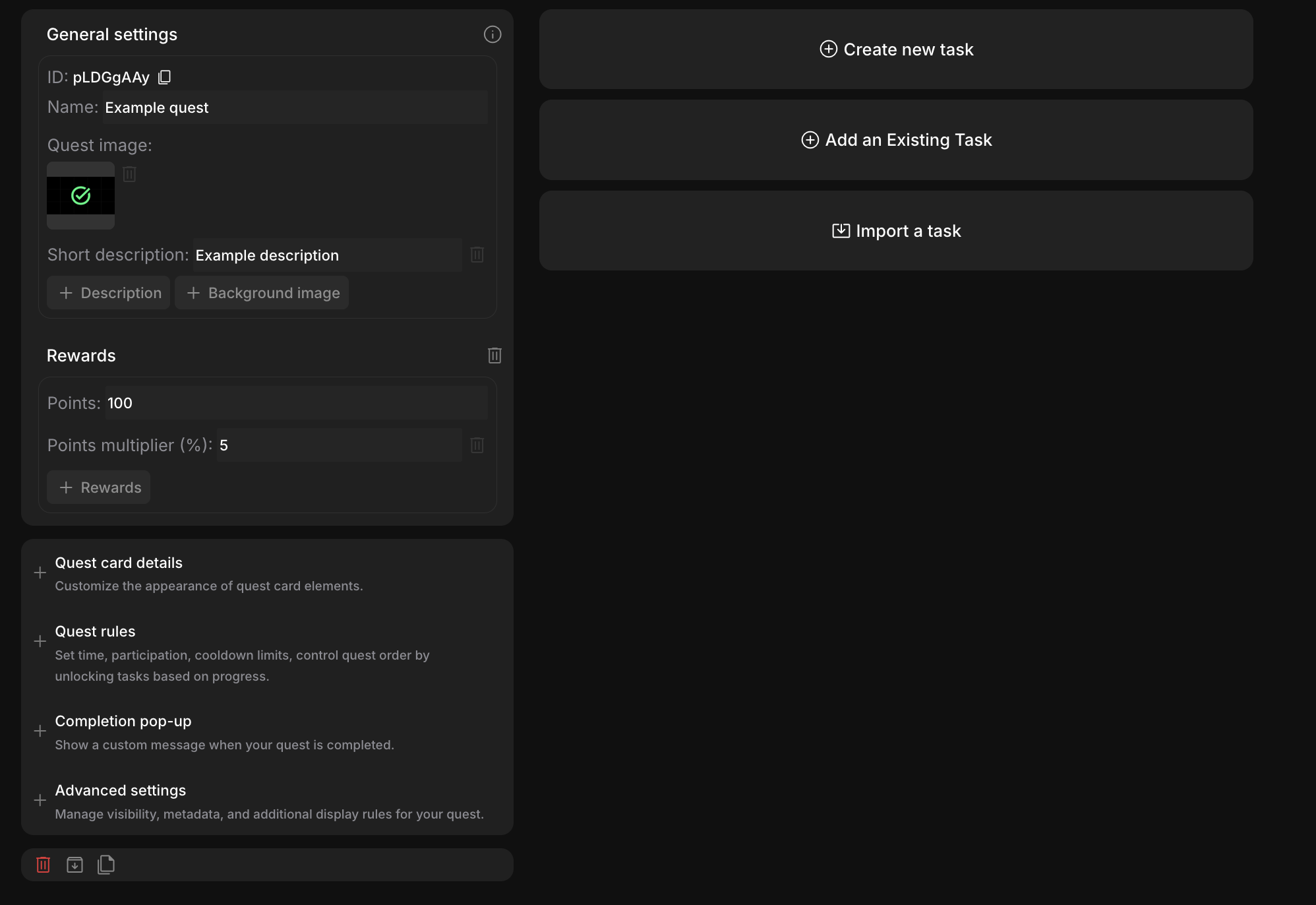Click Add an Existing Task button
Viewport: 1316px width, 905px height.
pyautogui.click(x=896, y=140)
